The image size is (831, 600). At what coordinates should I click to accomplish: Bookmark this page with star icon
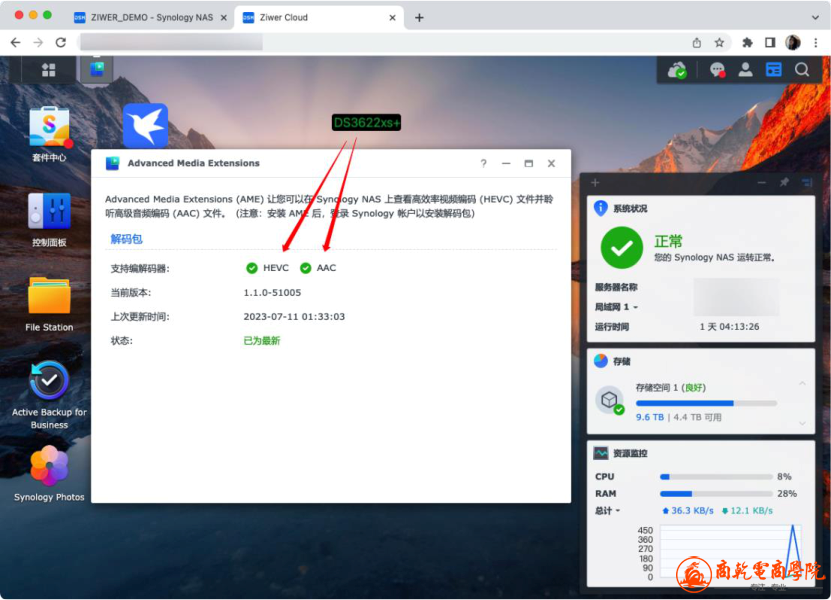click(719, 42)
